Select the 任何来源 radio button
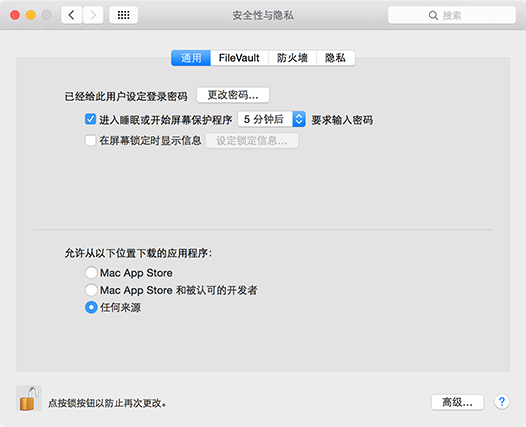 [x=91, y=307]
